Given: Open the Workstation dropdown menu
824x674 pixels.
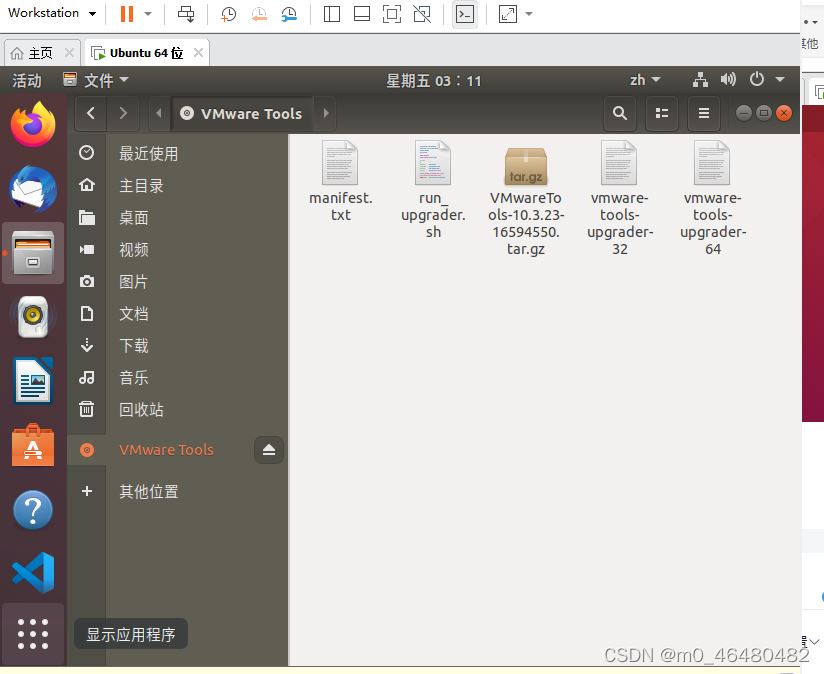Looking at the screenshot, I should [52, 13].
